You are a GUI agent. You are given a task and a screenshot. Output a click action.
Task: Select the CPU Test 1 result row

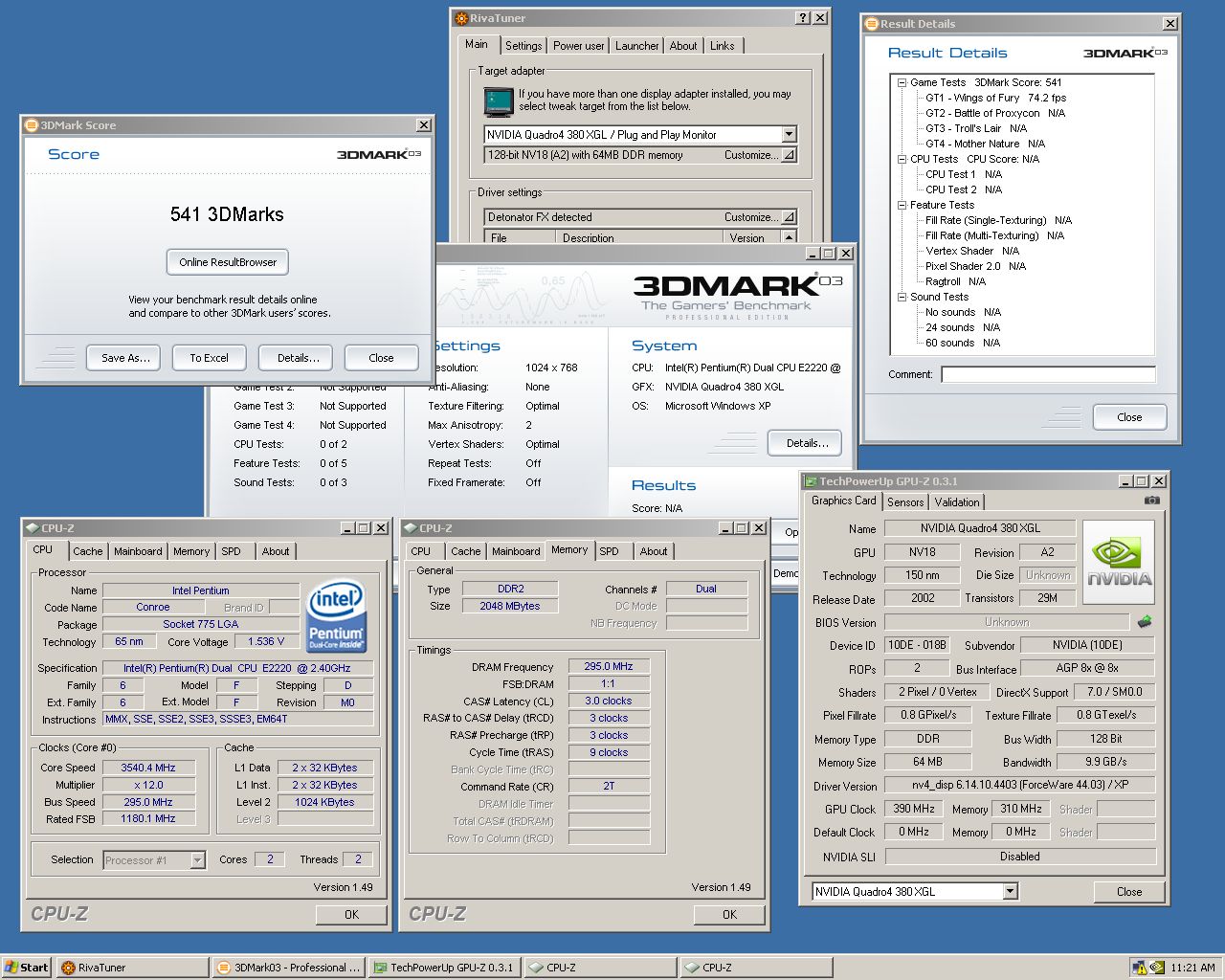coord(964,174)
